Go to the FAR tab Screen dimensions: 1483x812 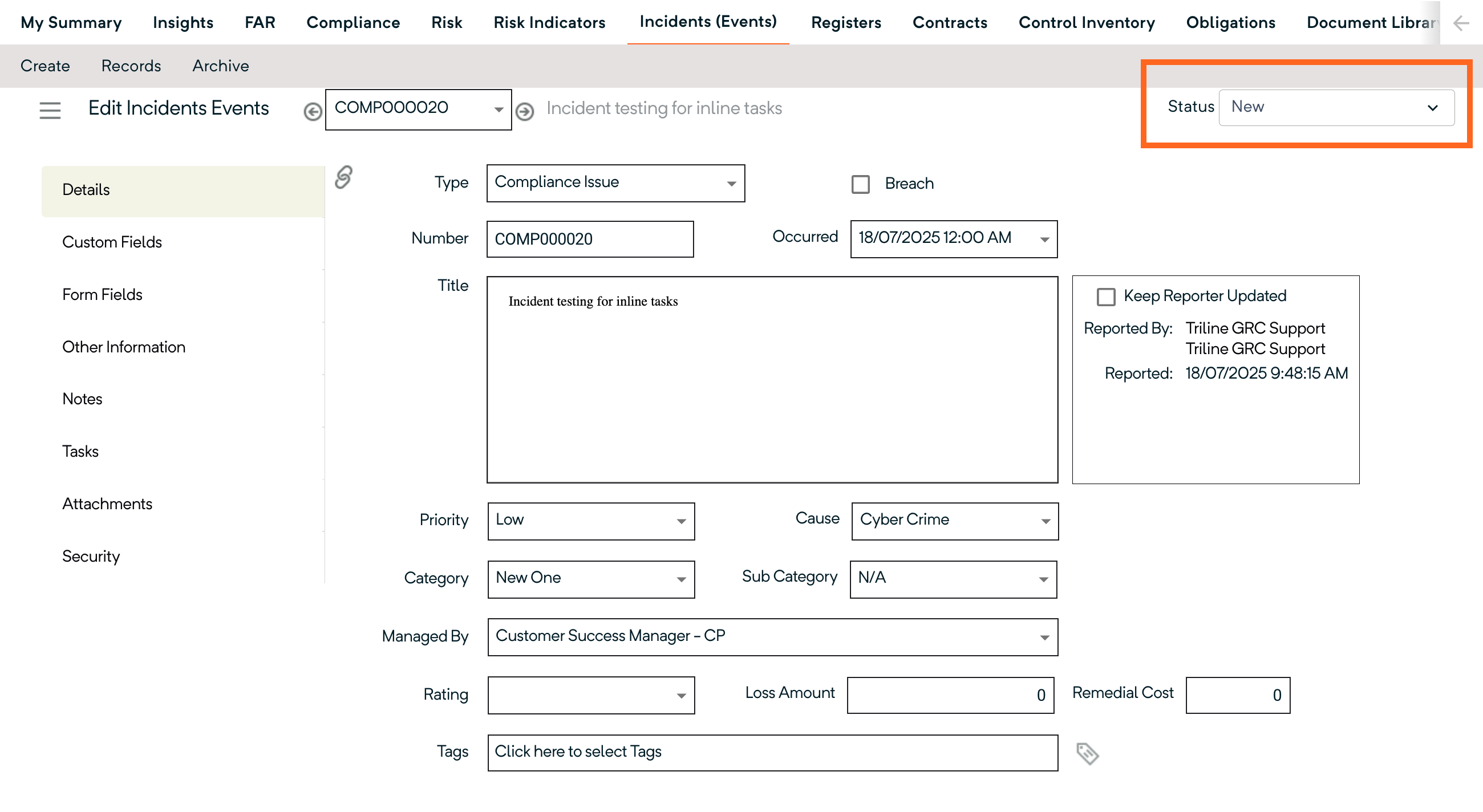click(260, 22)
